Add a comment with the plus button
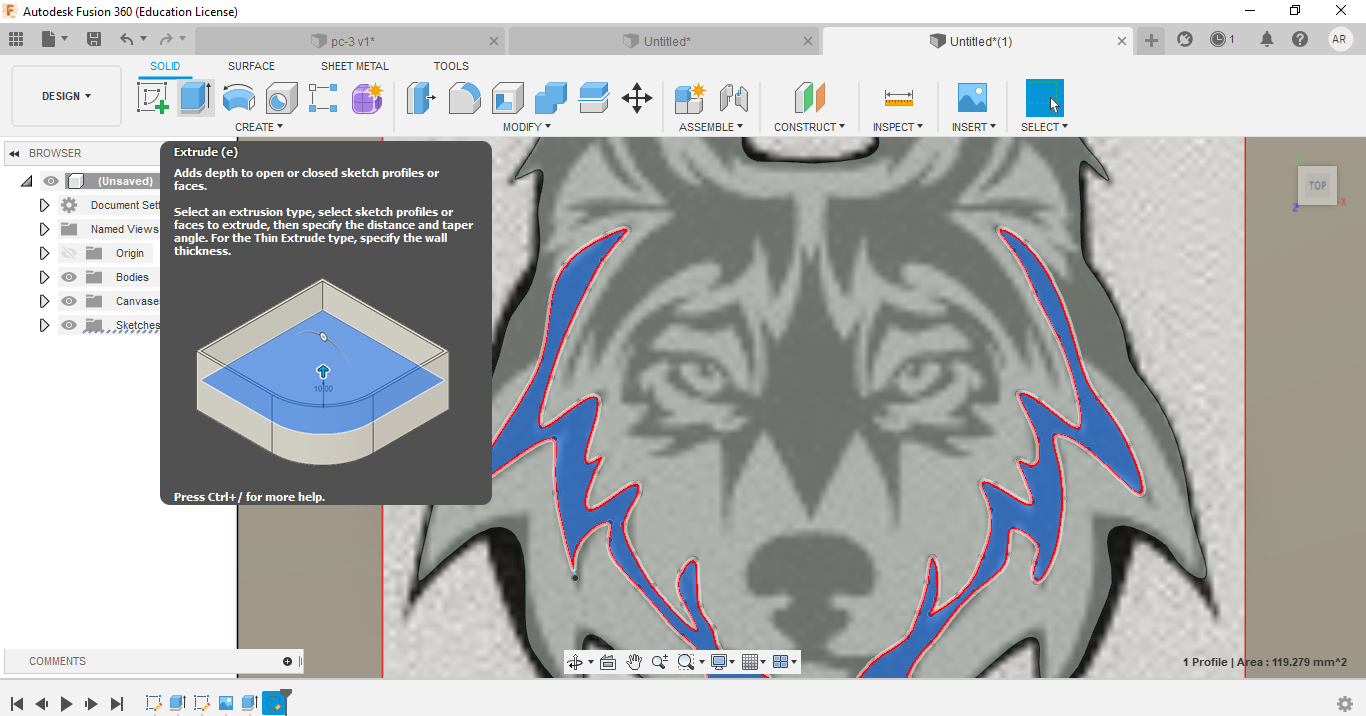This screenshot has height=716, width=1366. 287,661
